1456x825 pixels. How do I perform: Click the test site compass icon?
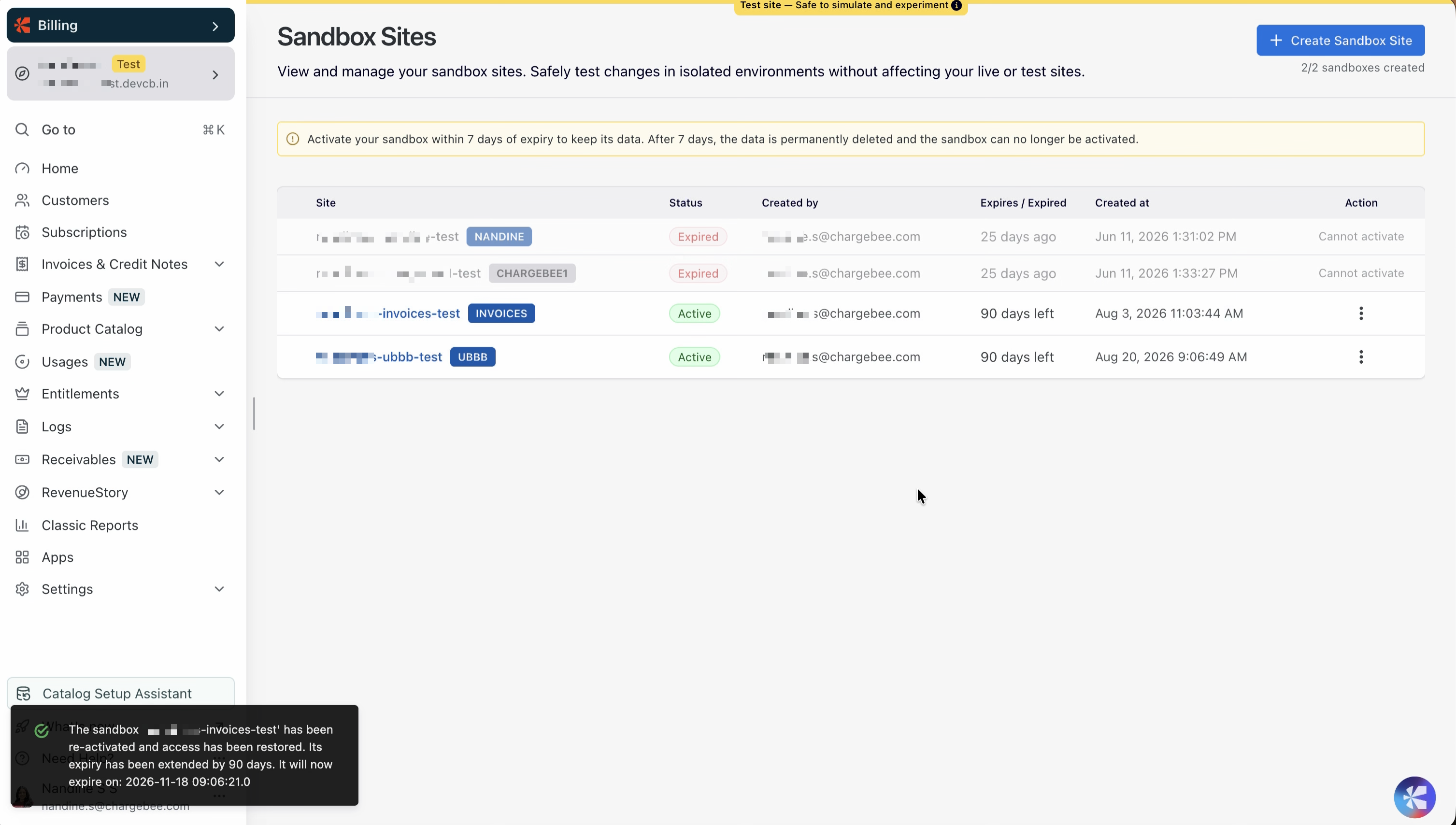[22, 73]
